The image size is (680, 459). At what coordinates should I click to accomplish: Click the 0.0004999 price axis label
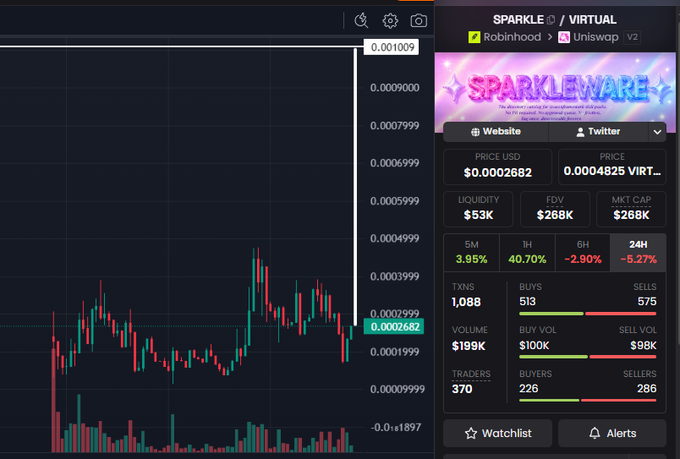point(395,239)
